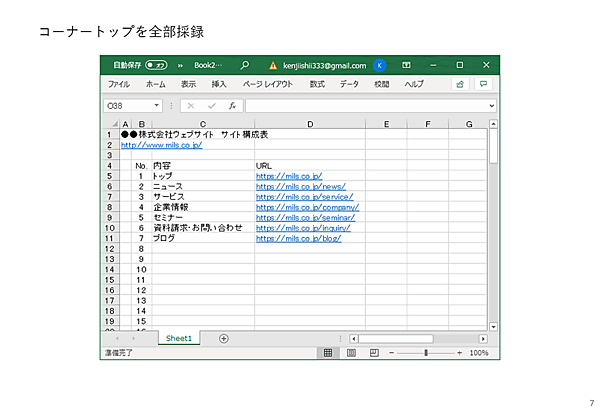Click the formula bar Cancel X icon

coord(191,106)
